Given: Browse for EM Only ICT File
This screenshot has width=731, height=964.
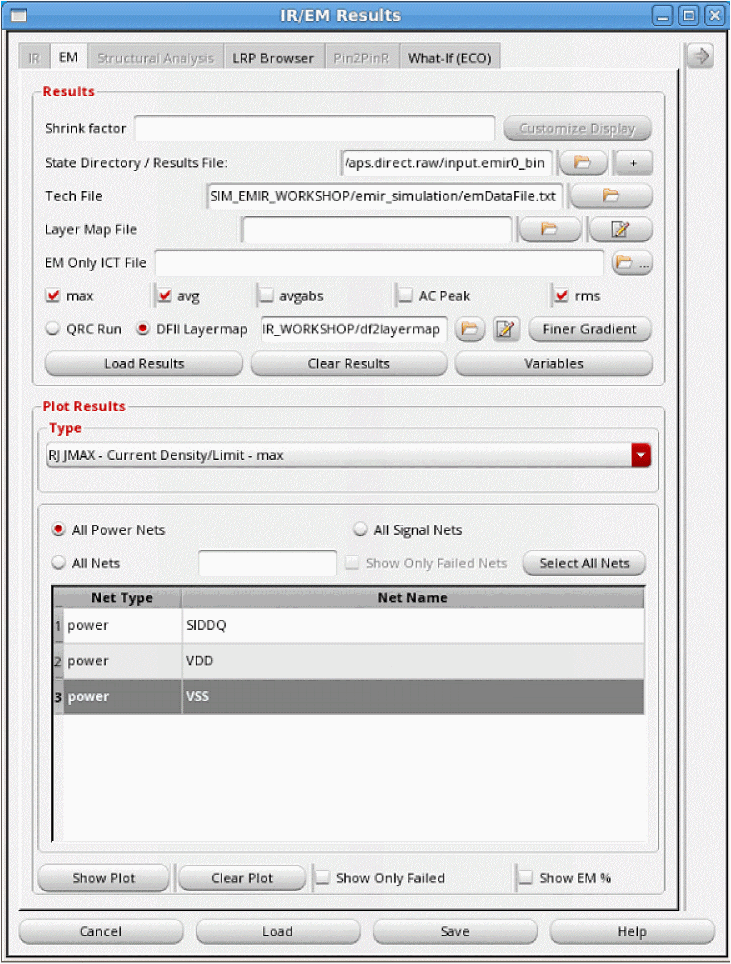Looking at the screenshot, I should [632, 263].
